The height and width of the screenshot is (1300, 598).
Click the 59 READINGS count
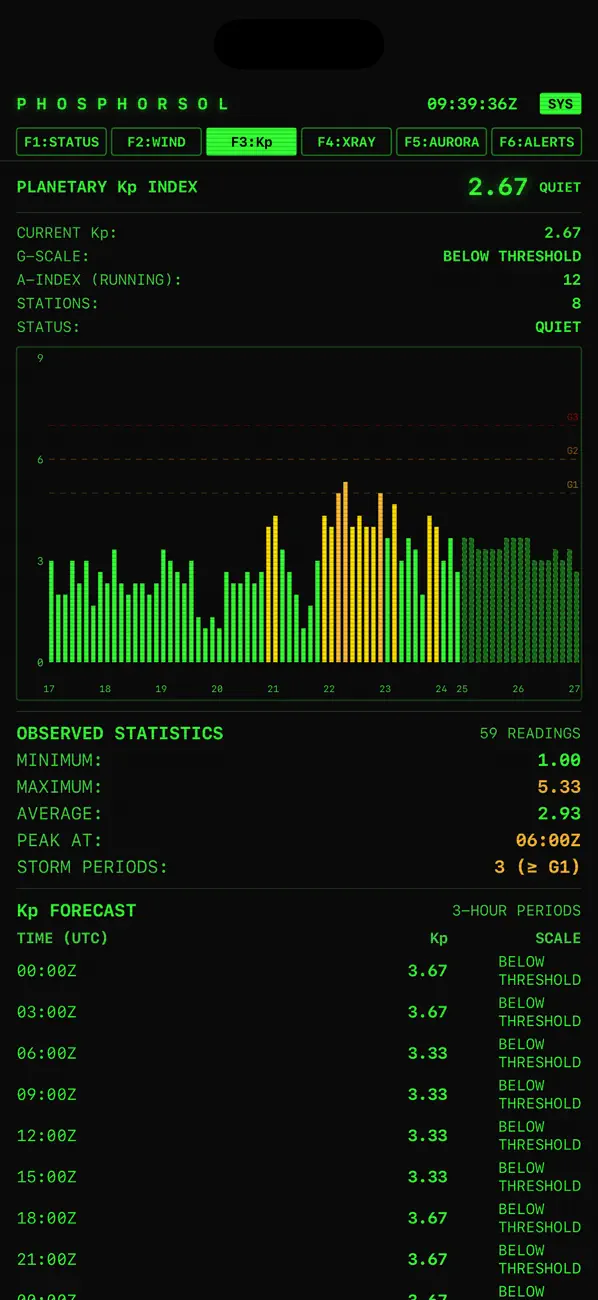click(530, 733)
